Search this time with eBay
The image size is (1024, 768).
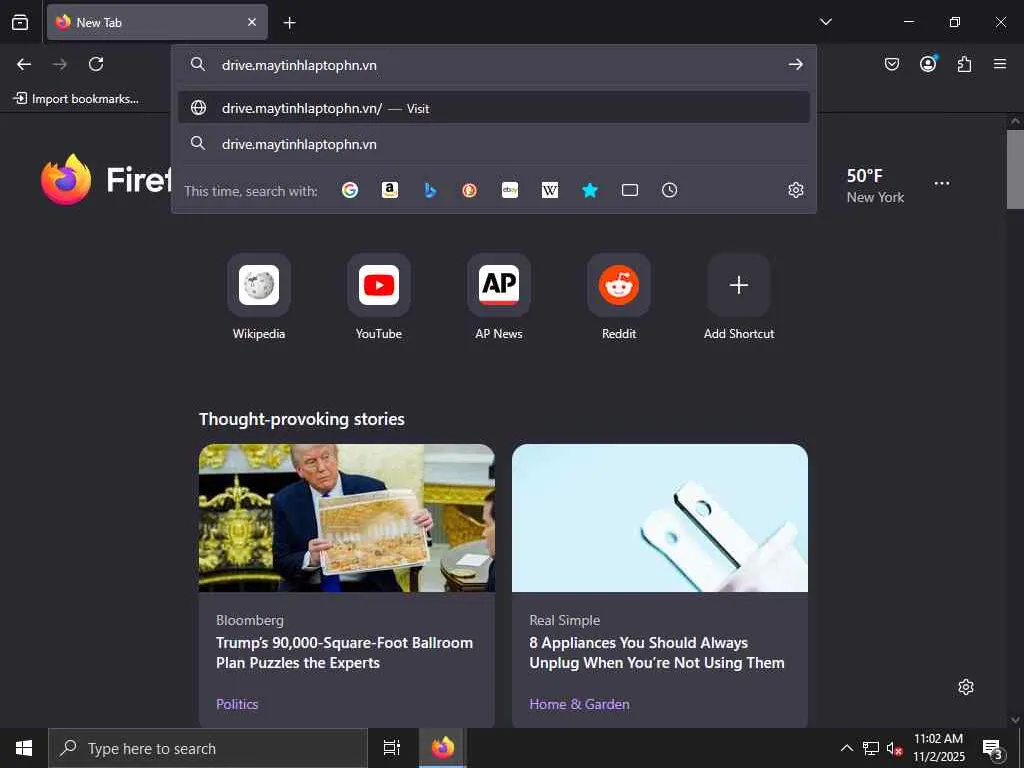(x=510, y=190)
